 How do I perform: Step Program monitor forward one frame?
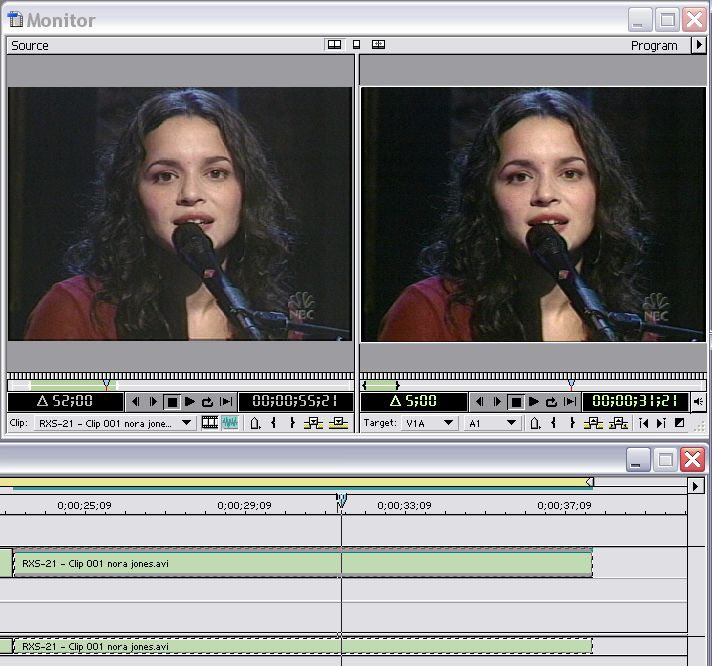pos(497,402)
